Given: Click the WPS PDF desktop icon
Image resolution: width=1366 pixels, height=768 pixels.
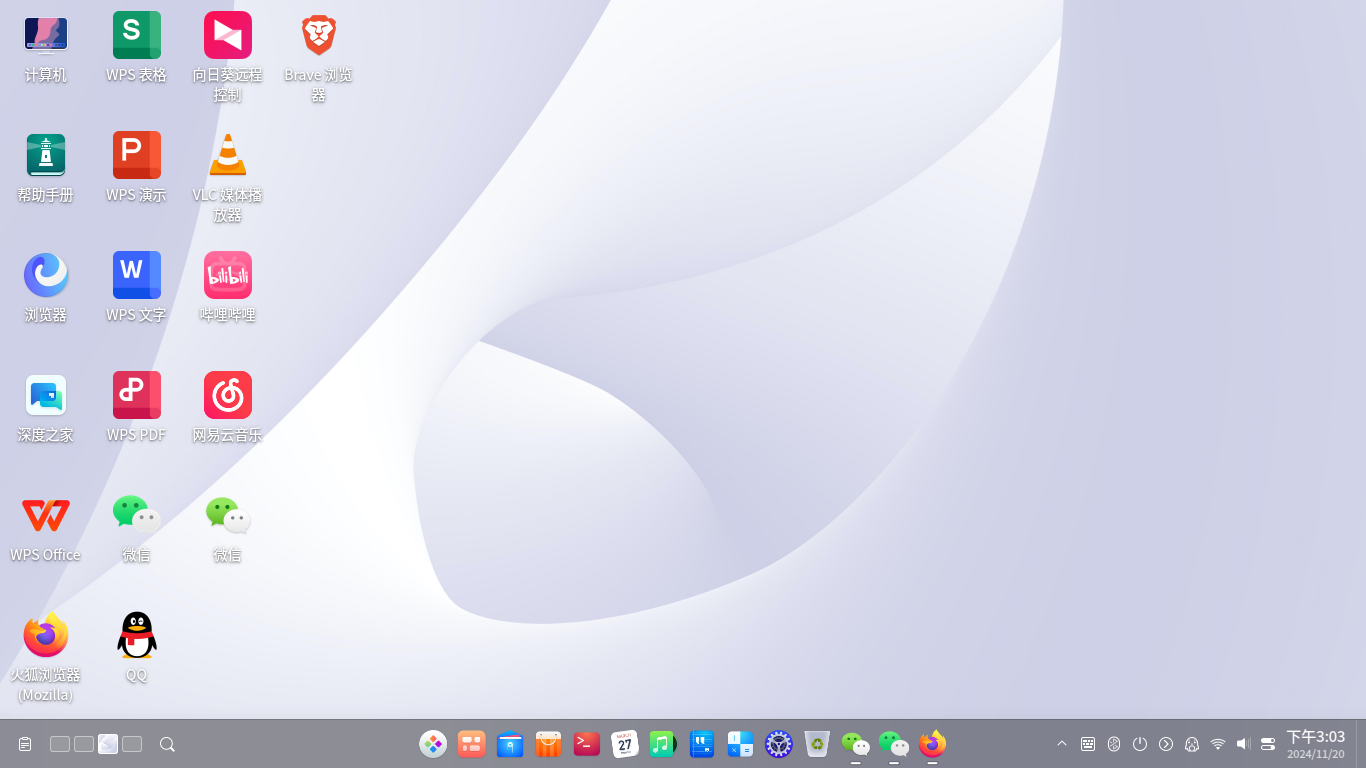Looking at the screenshot, I should pos(137,395).
